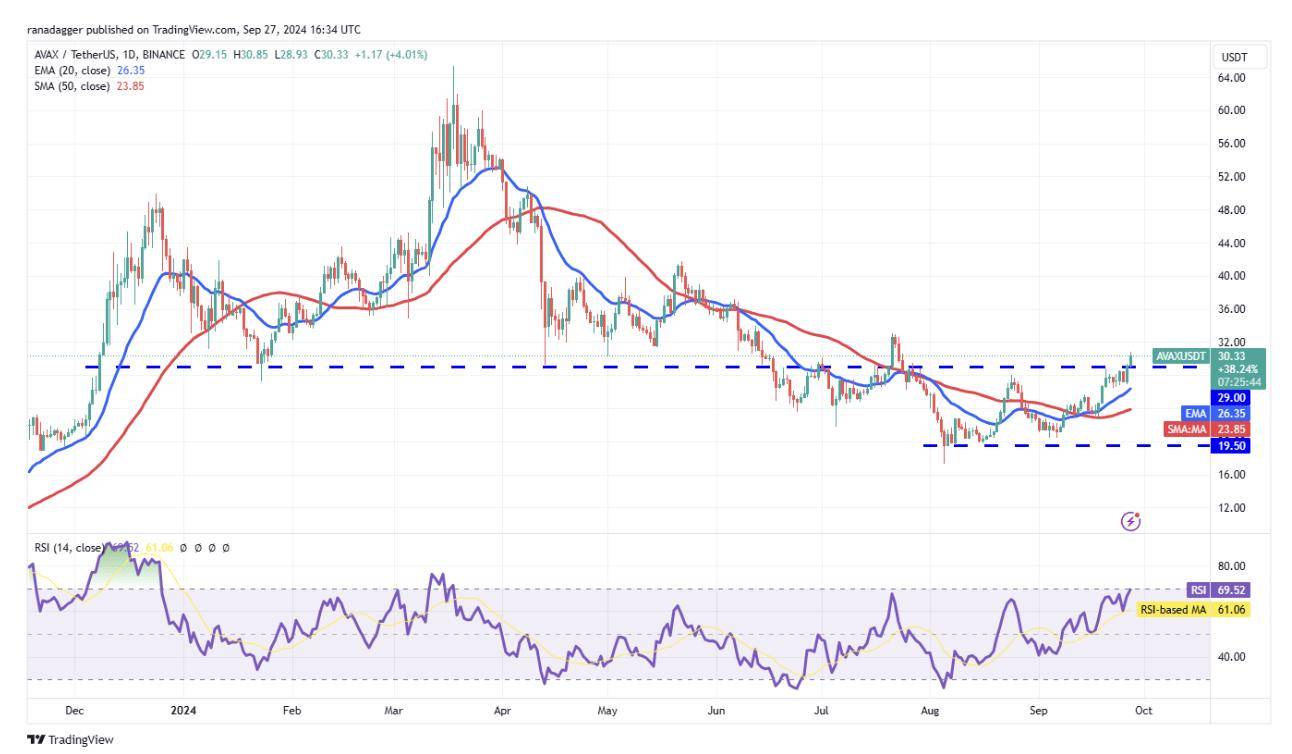Click the USDT currency label above price scale
Viewport: 1292px width, 754px height.
[x=1233, y=58]
